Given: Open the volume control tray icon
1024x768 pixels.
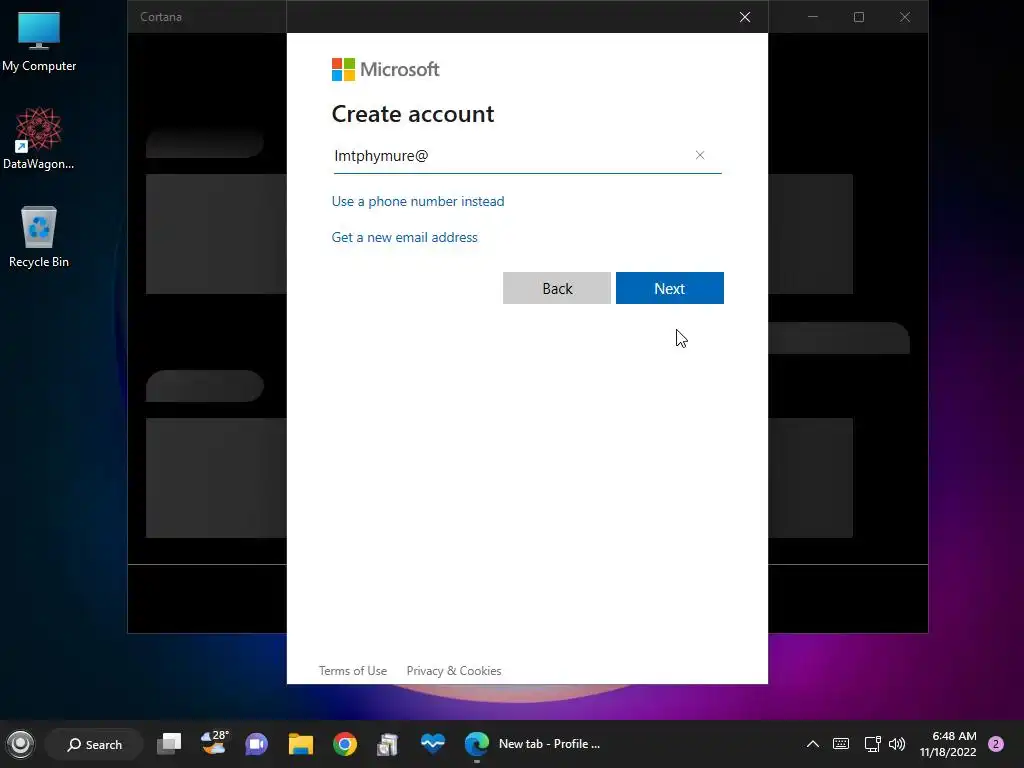Looking at the screenshot, I should [x=897, y=744].
